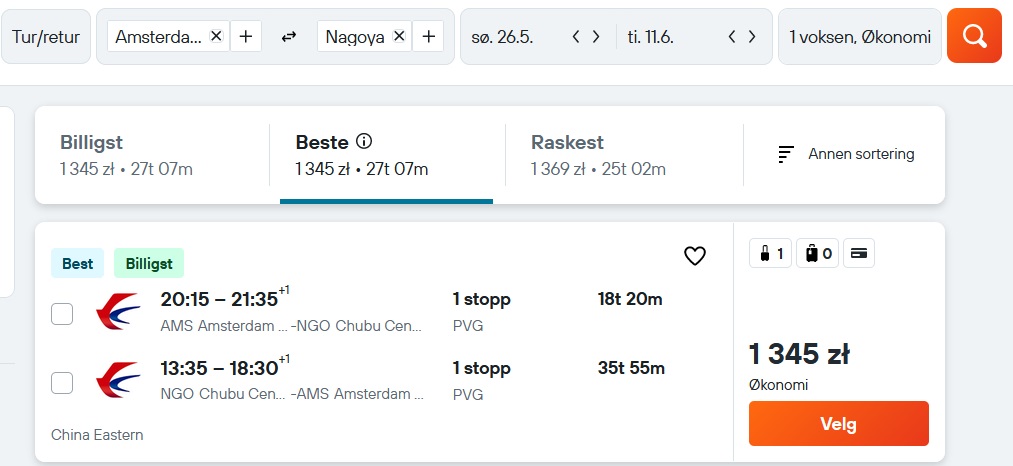Open the Tur/retur trip type dropdown
Image resolution: width=1013 pixels, height=466 pixels.
click(x=46, y=37)
